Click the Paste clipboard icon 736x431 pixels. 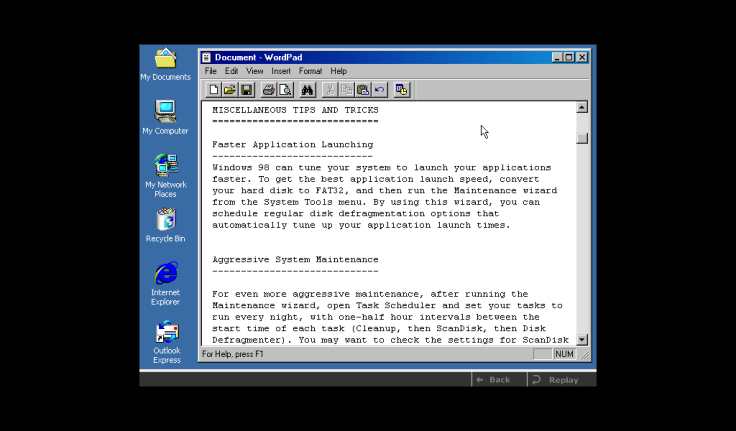tap(363, 90)
